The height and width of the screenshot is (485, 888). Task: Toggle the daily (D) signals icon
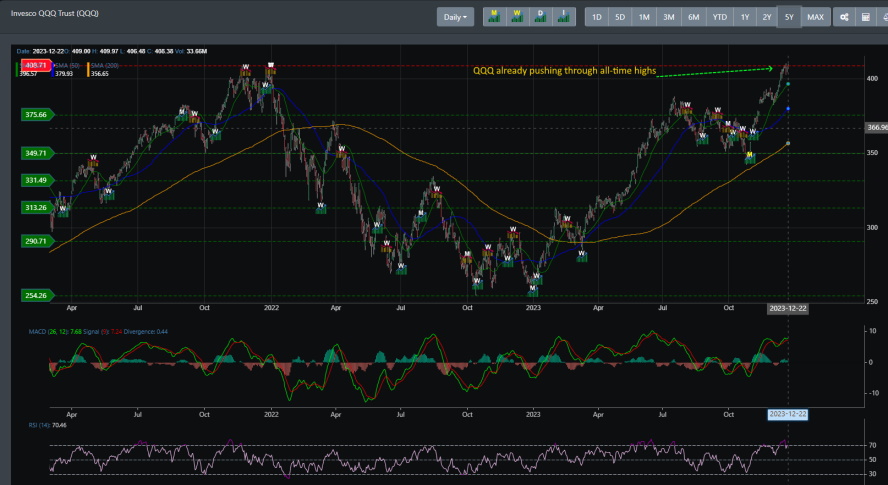(x=540, y=17)
